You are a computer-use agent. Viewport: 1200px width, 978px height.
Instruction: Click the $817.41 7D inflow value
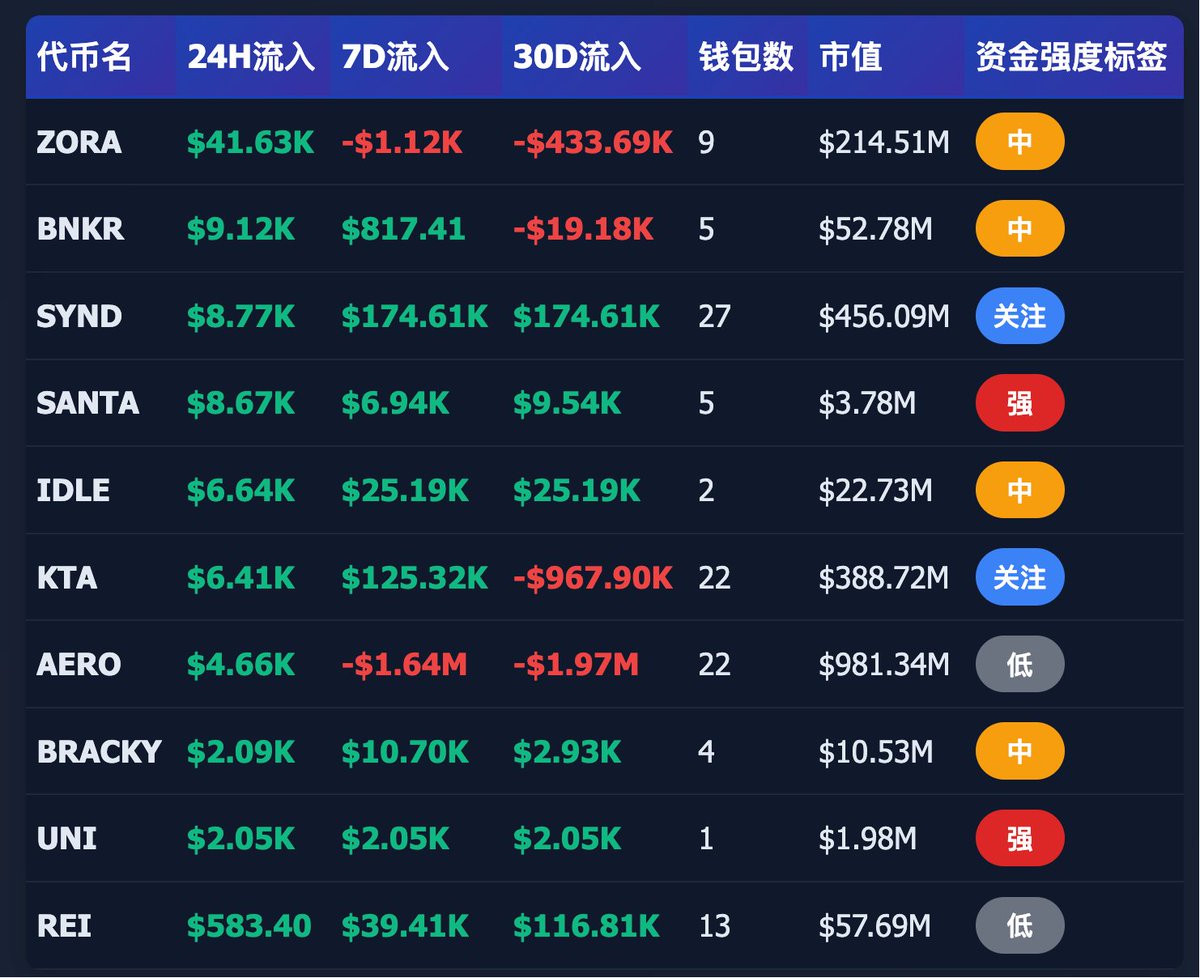tap(403, 229)
